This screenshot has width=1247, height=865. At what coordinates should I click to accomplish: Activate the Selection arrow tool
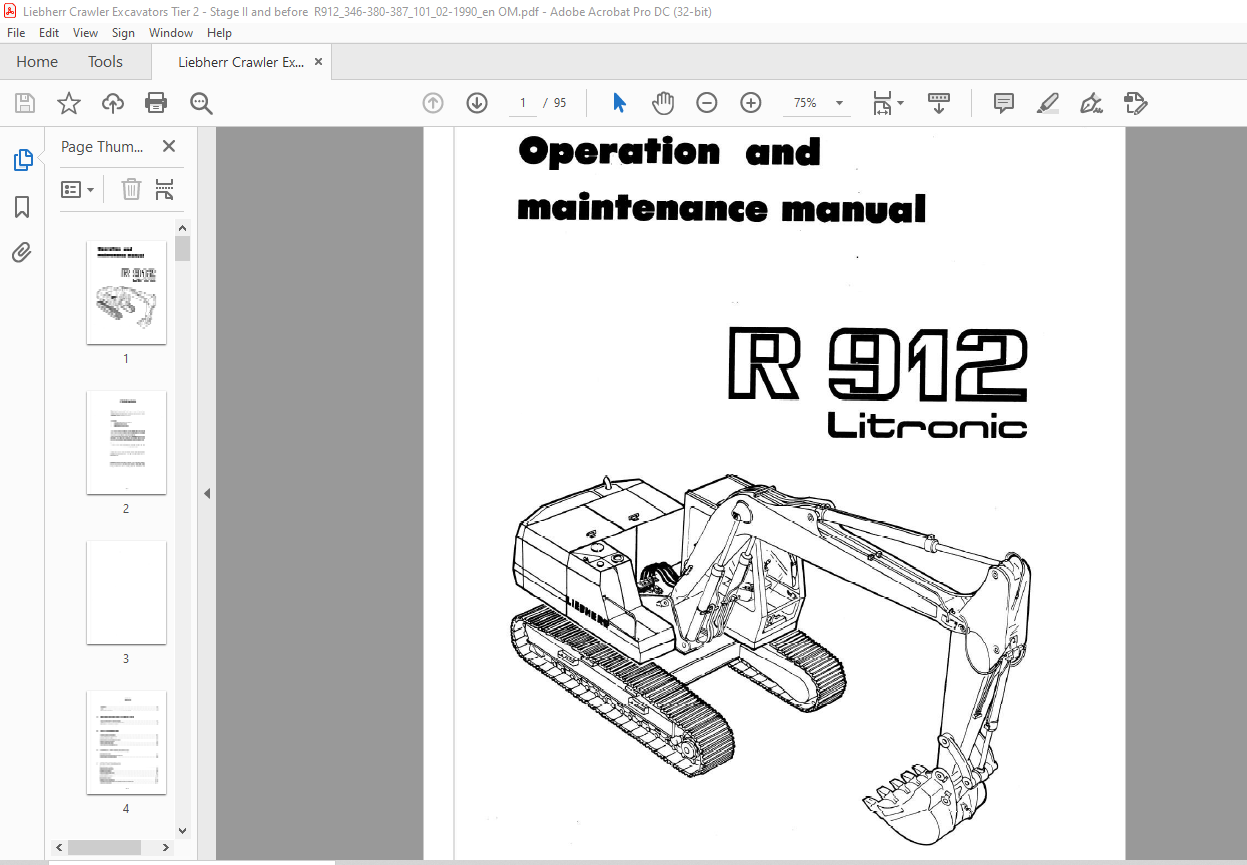pos(620,103)
